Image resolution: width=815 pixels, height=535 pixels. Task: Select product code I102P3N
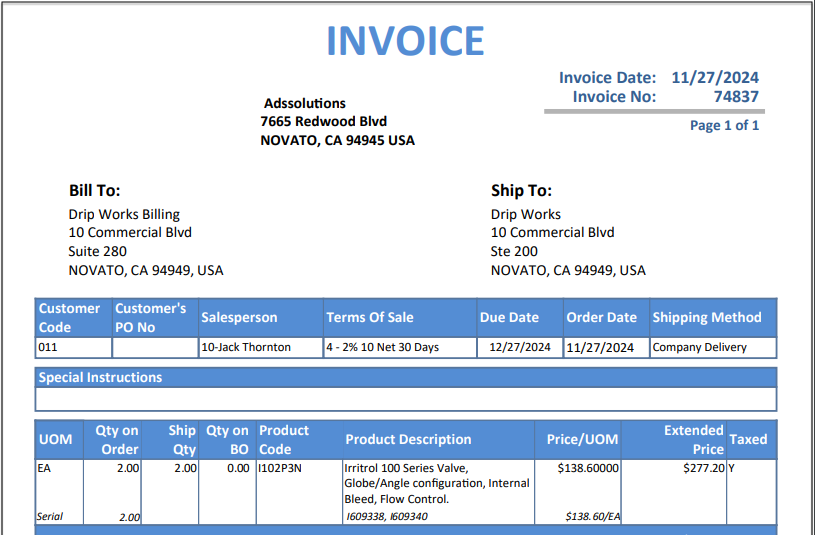click(280, 468)
